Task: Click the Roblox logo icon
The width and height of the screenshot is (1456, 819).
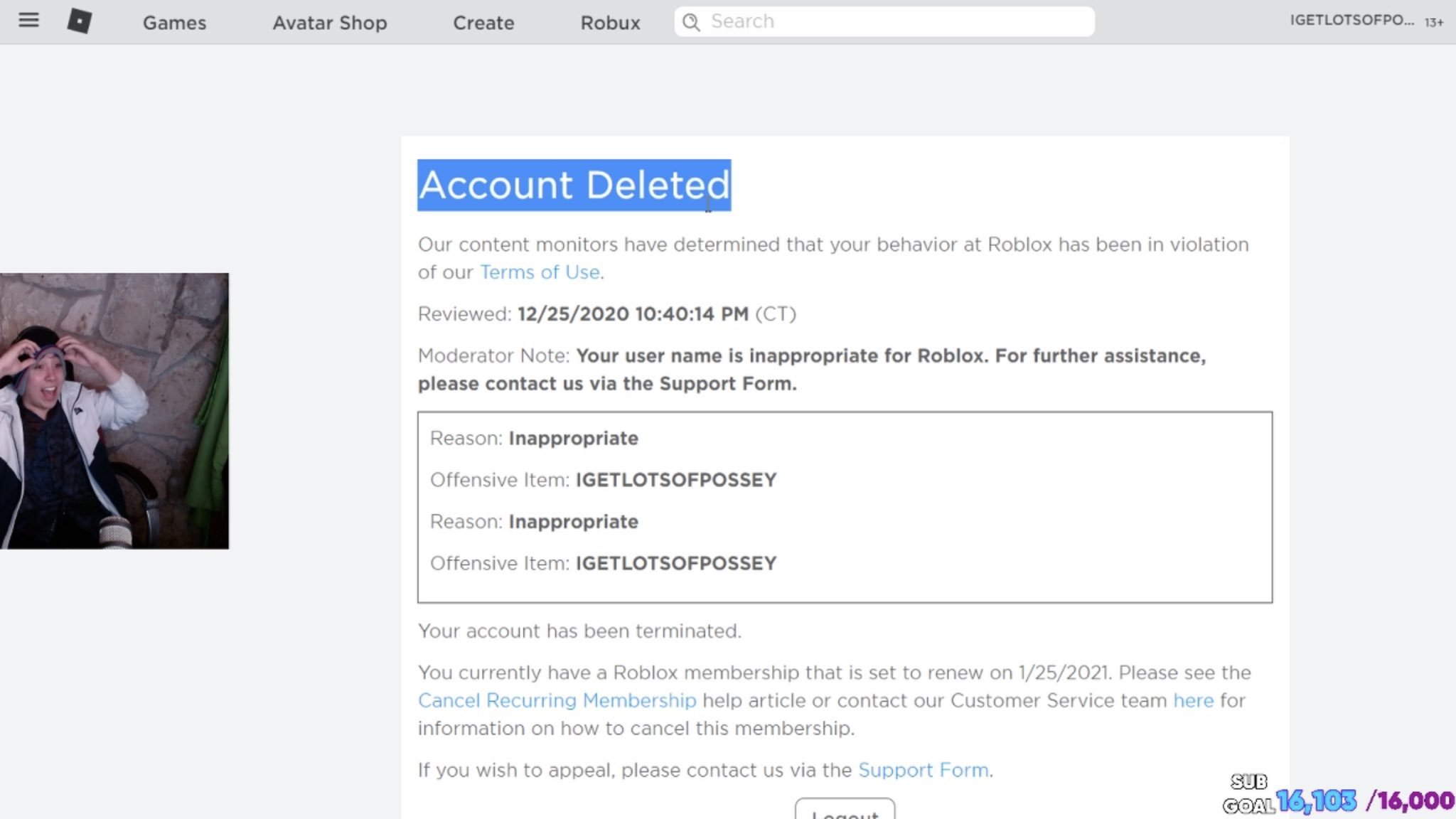Action: pos(79,21)
